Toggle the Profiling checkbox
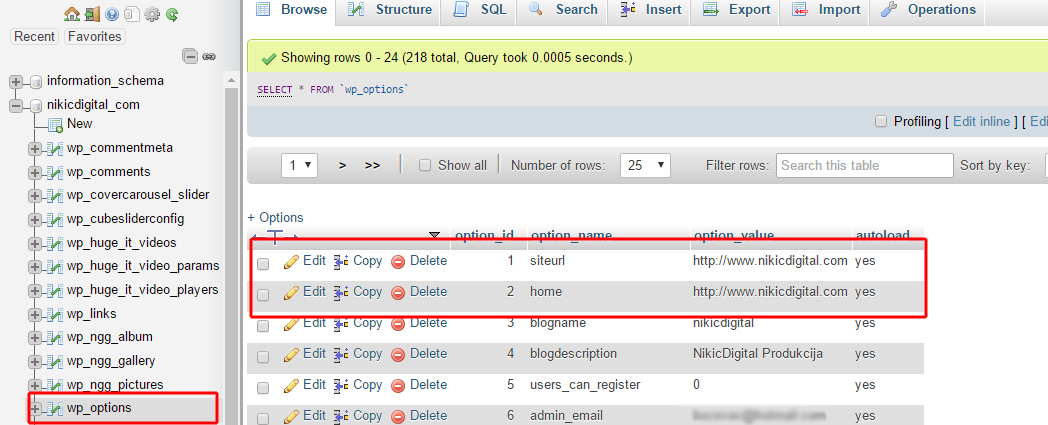Viewport: 1048px width, 425px height. [881, 122]
